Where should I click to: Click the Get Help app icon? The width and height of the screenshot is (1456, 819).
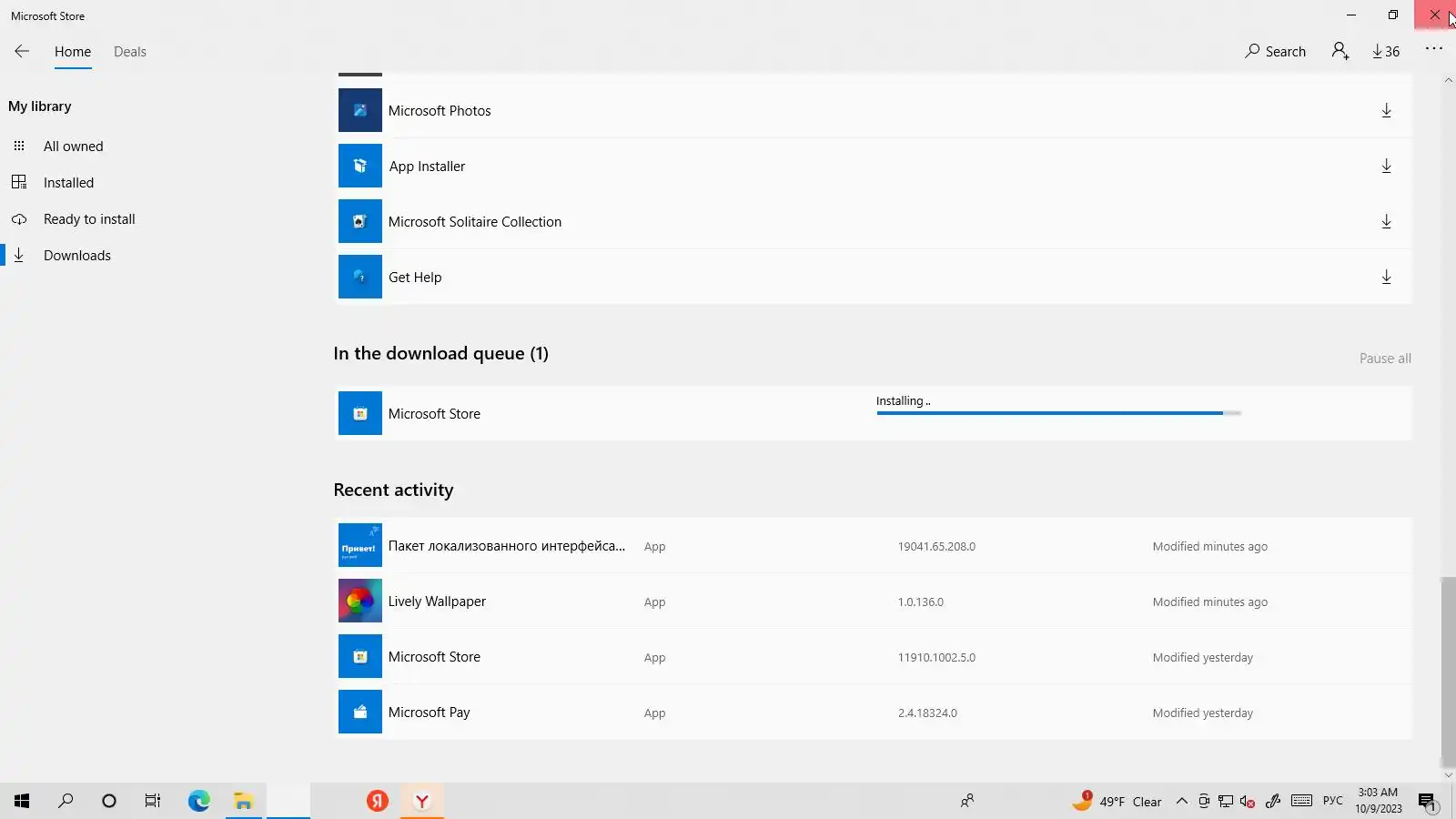coord(360,277)
